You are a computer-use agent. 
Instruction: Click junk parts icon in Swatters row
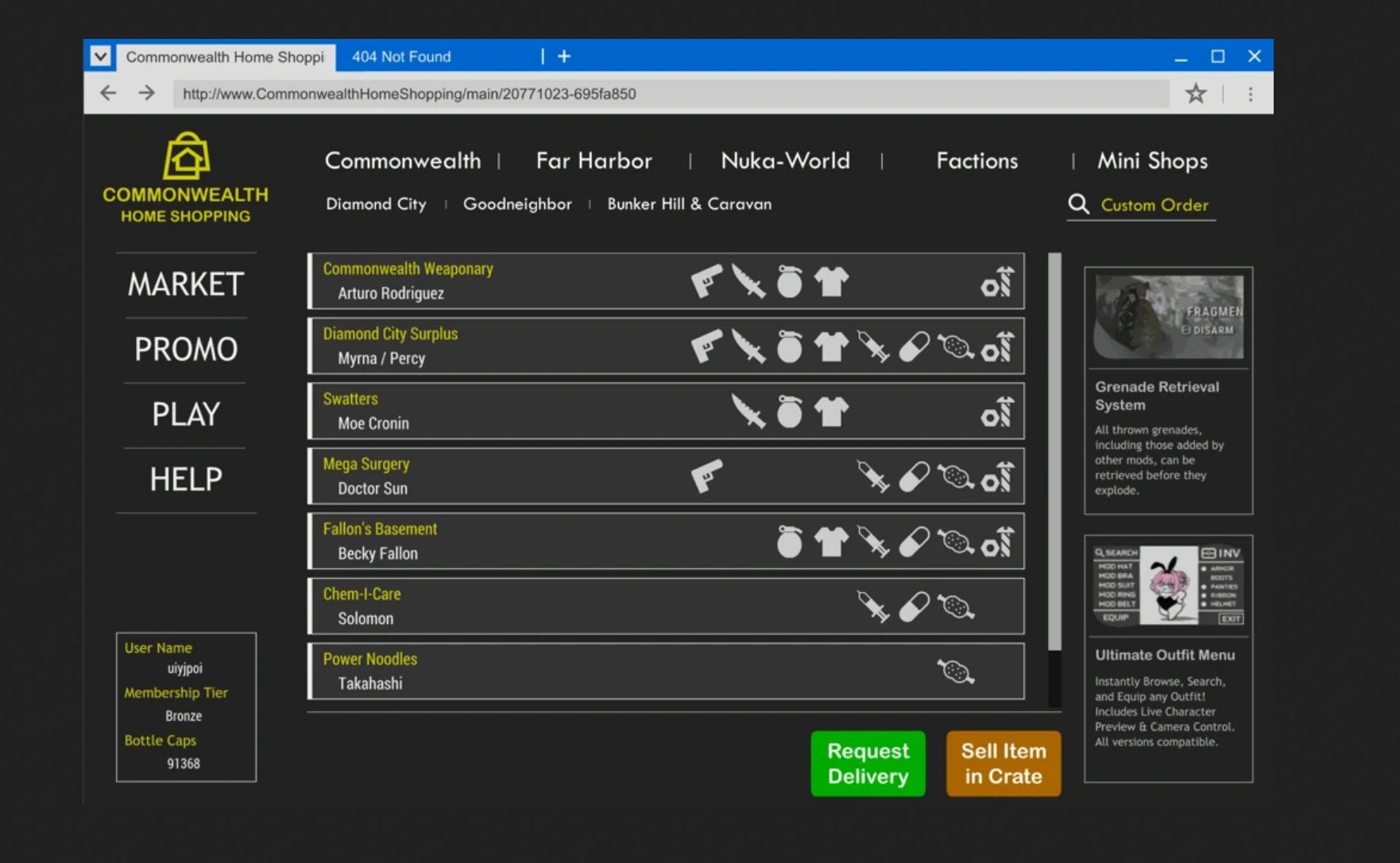coord(997,412)
